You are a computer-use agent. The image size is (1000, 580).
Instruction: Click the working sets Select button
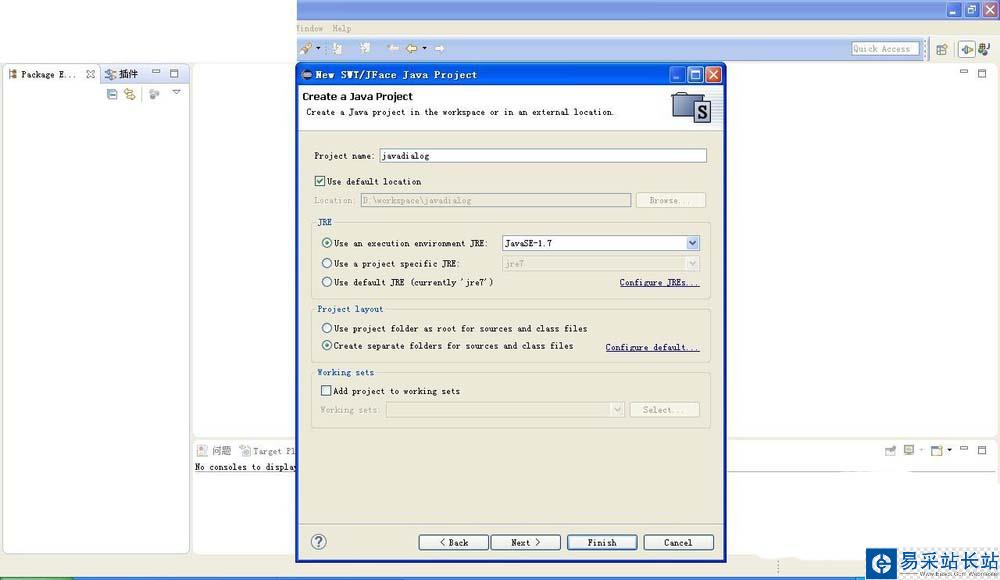(665, 410)
